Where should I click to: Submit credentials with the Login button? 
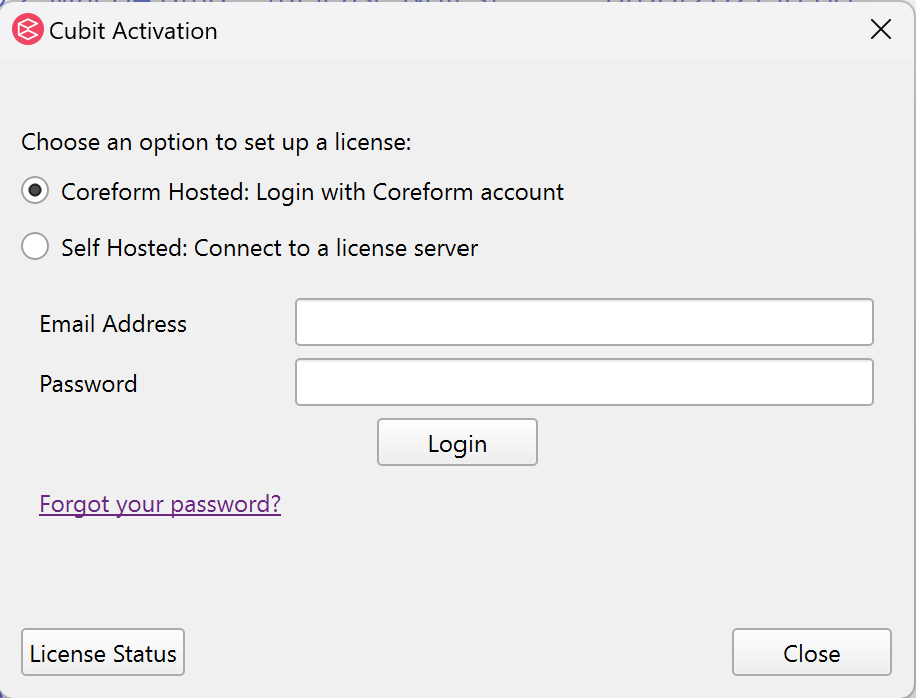457,442
